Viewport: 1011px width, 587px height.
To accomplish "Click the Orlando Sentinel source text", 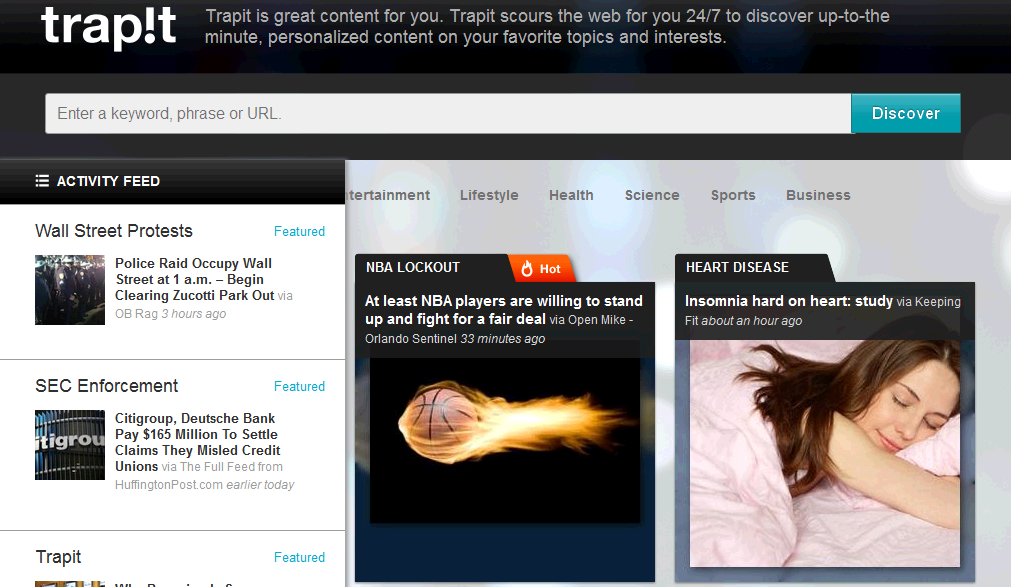I will coord(411,339).
